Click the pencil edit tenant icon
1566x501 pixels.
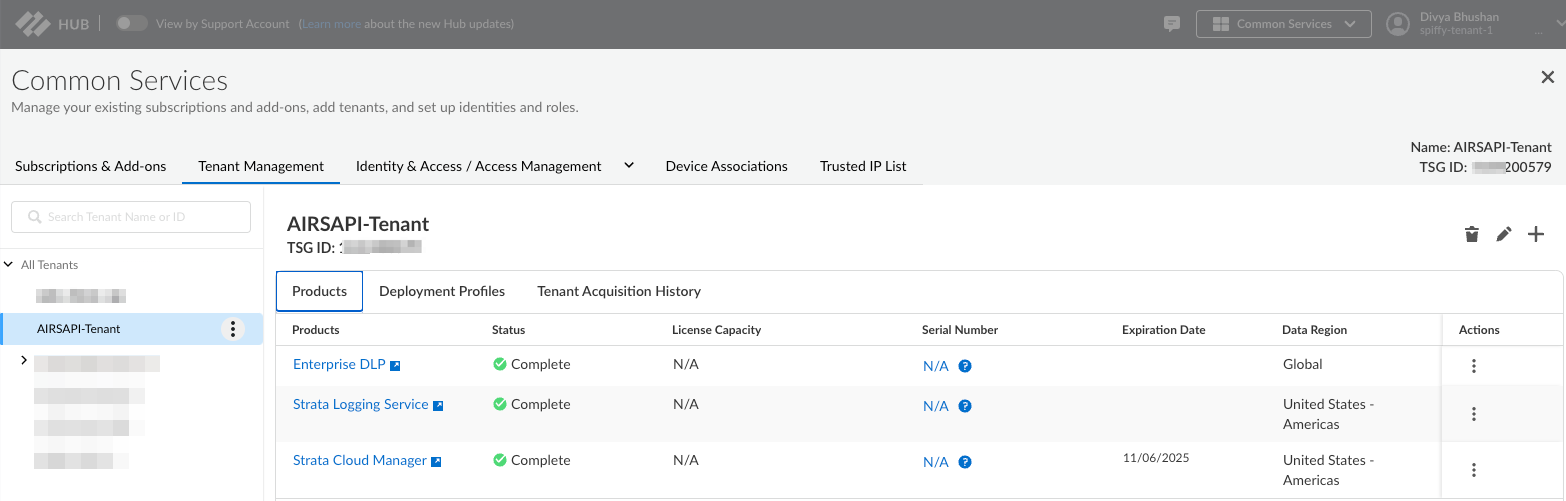(1503, 235)
